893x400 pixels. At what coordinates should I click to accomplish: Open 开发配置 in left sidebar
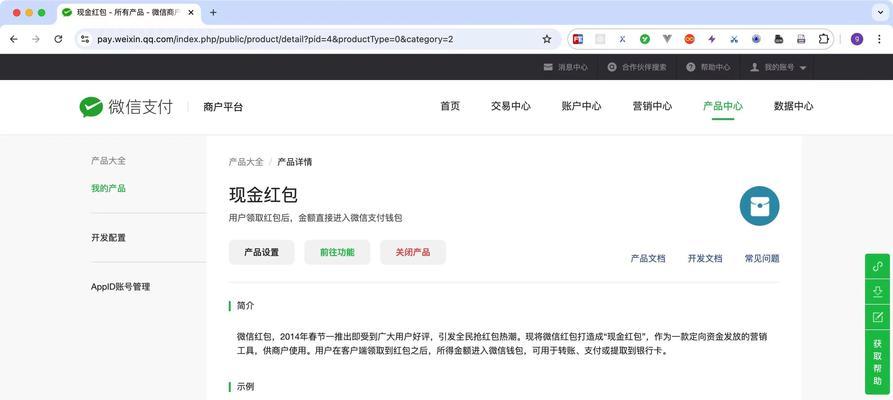108,238
